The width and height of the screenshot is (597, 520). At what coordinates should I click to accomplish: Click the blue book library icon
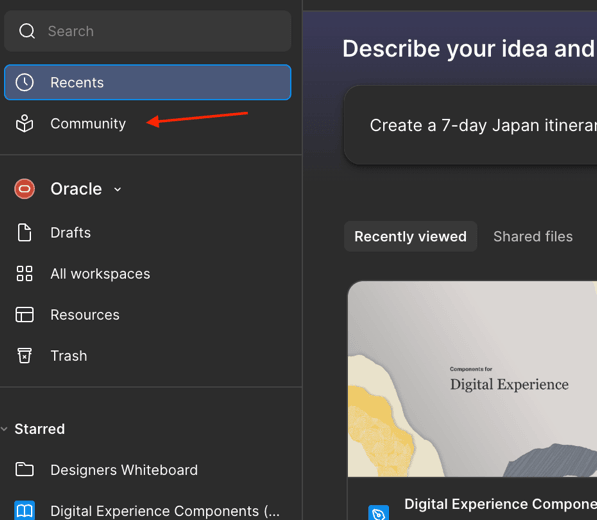coord(25,510)
